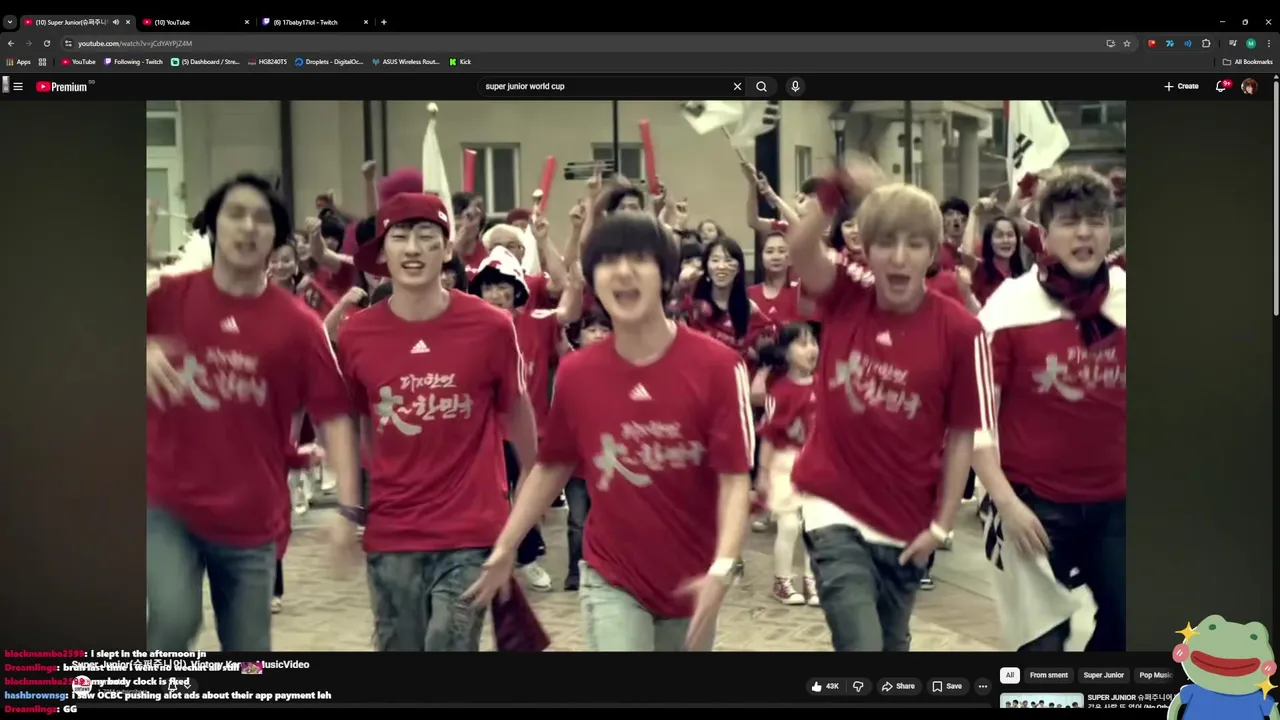Like the video with 43K likes
The image size is (1280, 720).
pos(825,686)
